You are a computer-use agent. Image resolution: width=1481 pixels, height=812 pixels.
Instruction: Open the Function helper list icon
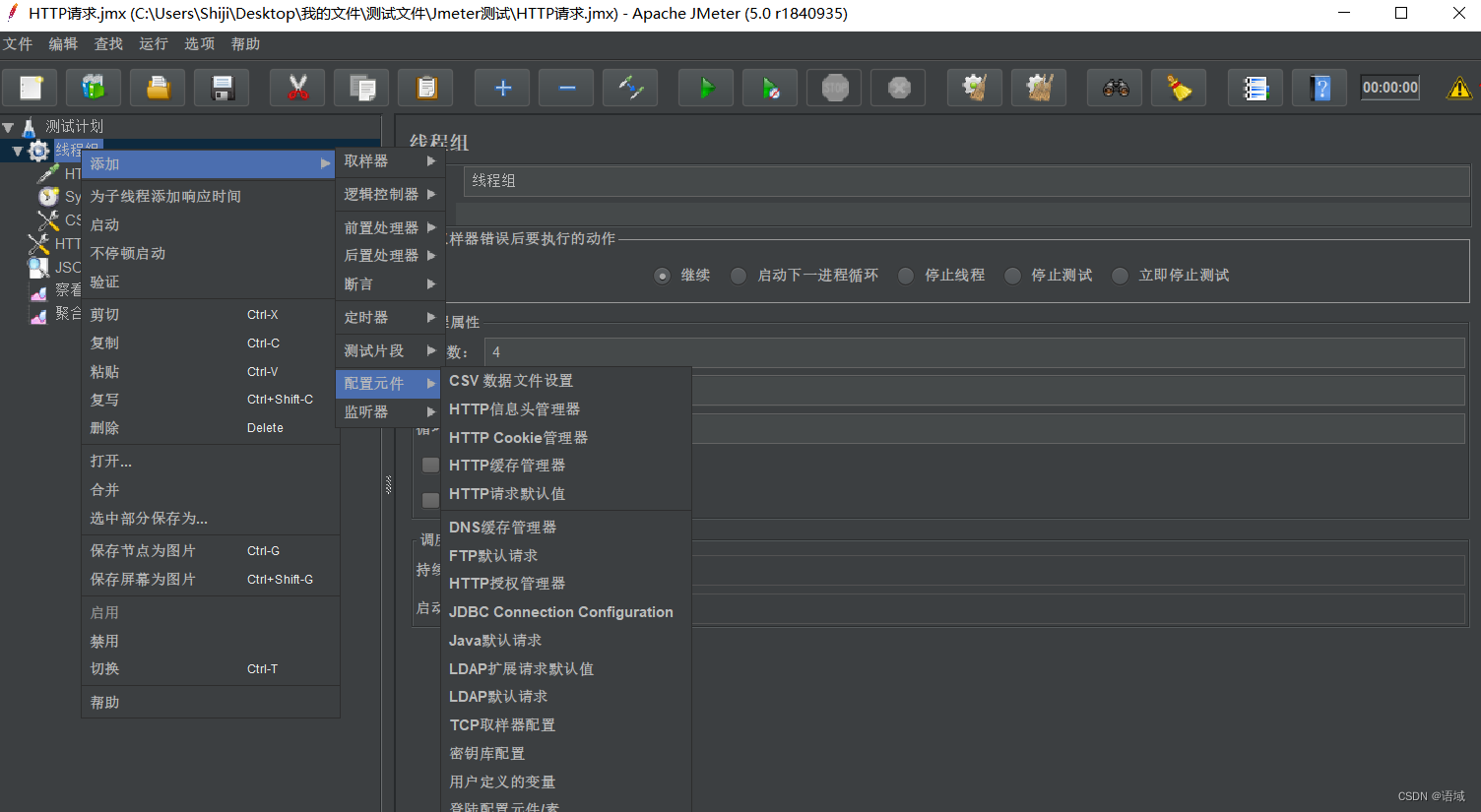(1256, 88)
